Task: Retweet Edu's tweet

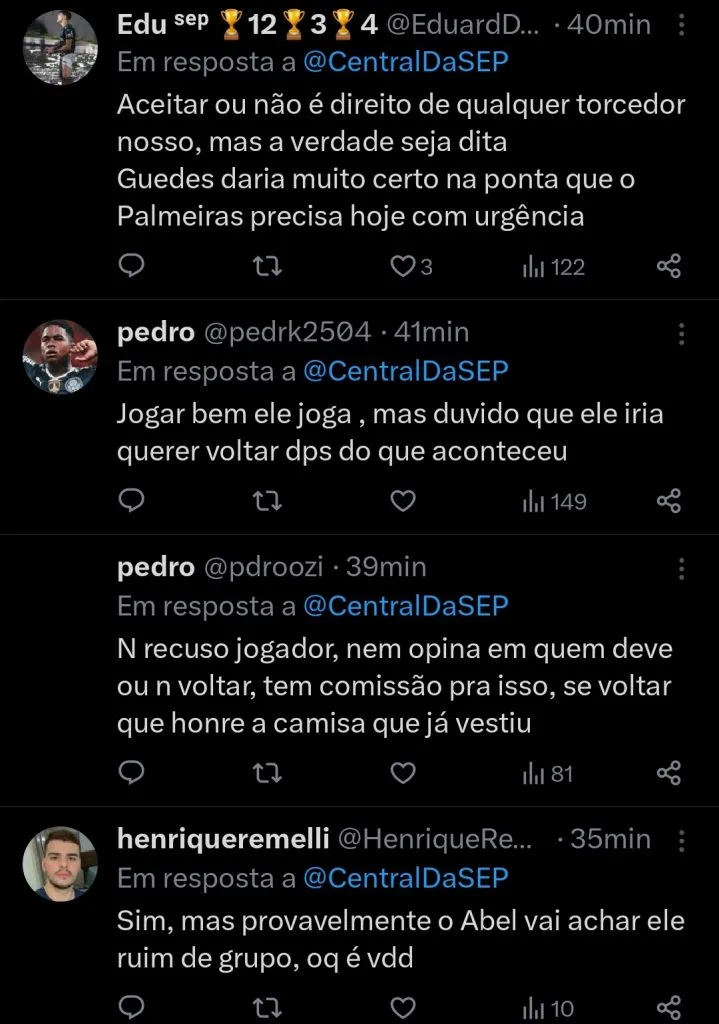Action: (x=266, y=266)
